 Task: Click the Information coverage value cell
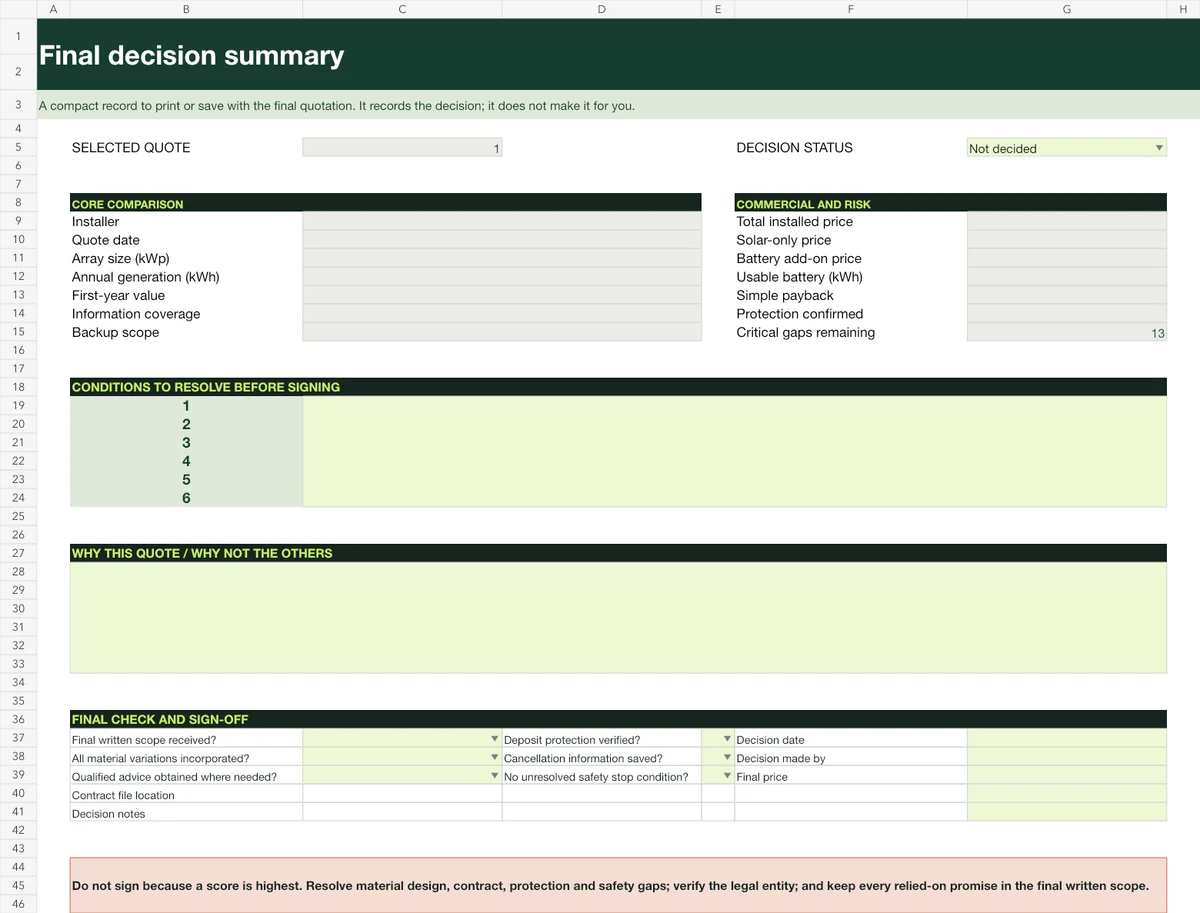point(502,314)
